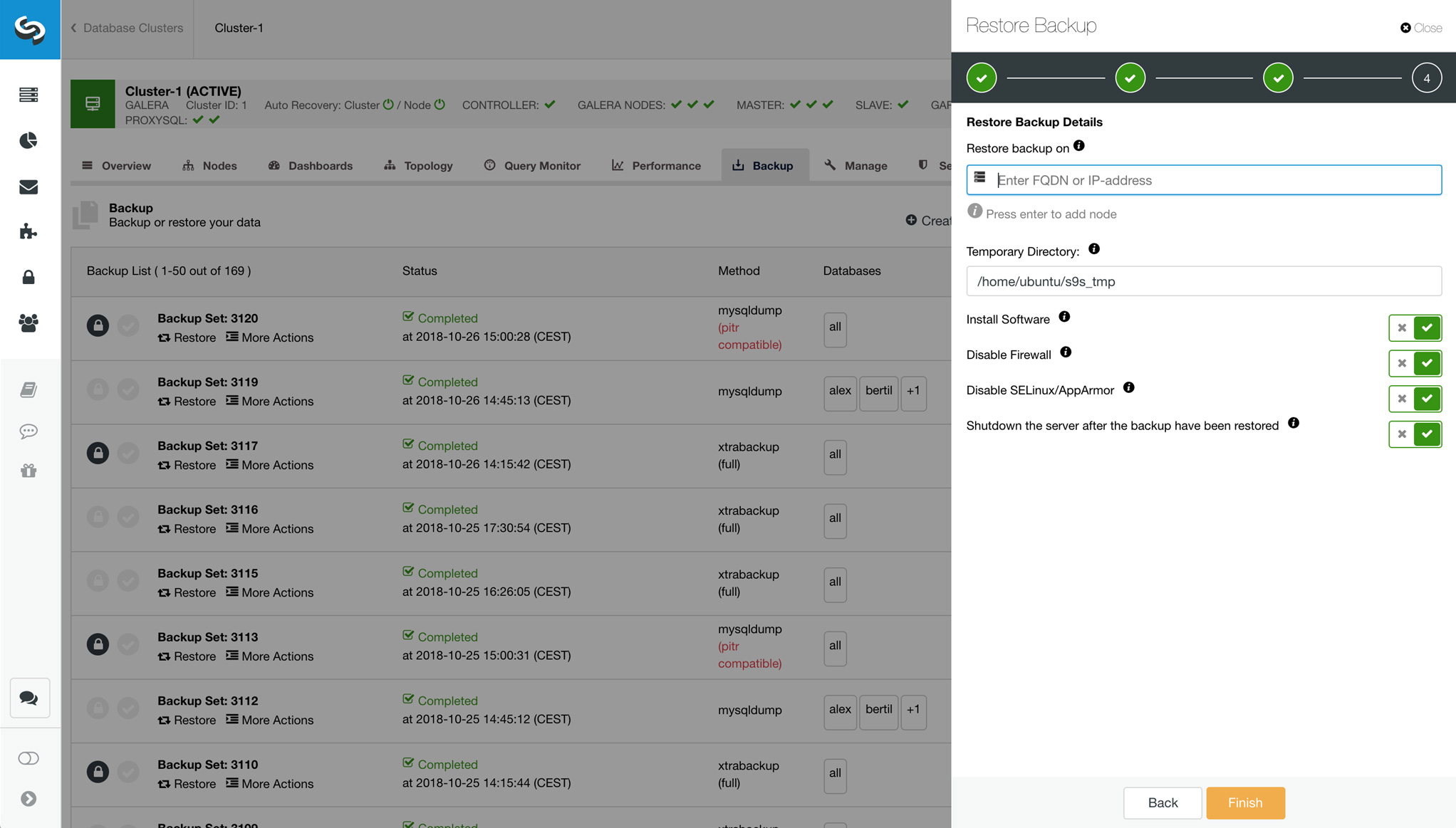
Task: Expand sidebar with the arrow circle icon
Action: 28,799
